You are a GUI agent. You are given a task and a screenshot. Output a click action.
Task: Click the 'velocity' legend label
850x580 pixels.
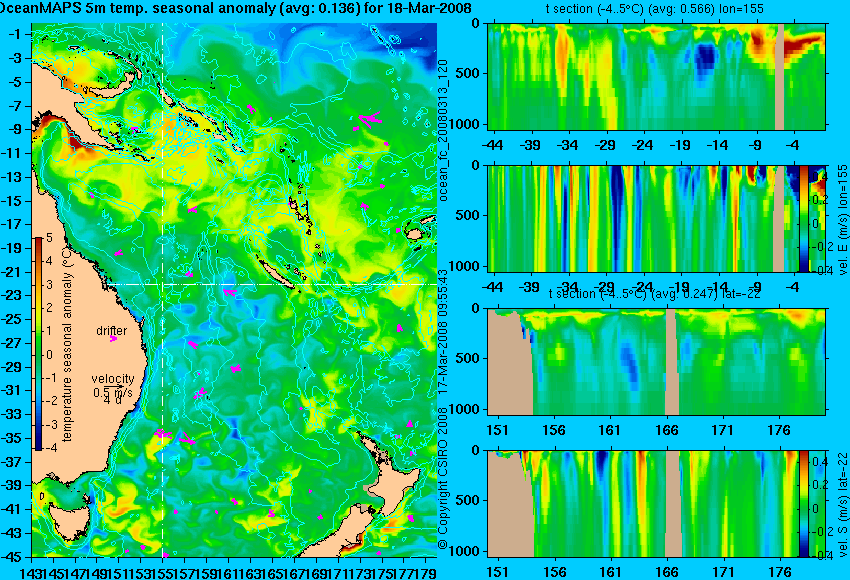click(x=113, y=379)
